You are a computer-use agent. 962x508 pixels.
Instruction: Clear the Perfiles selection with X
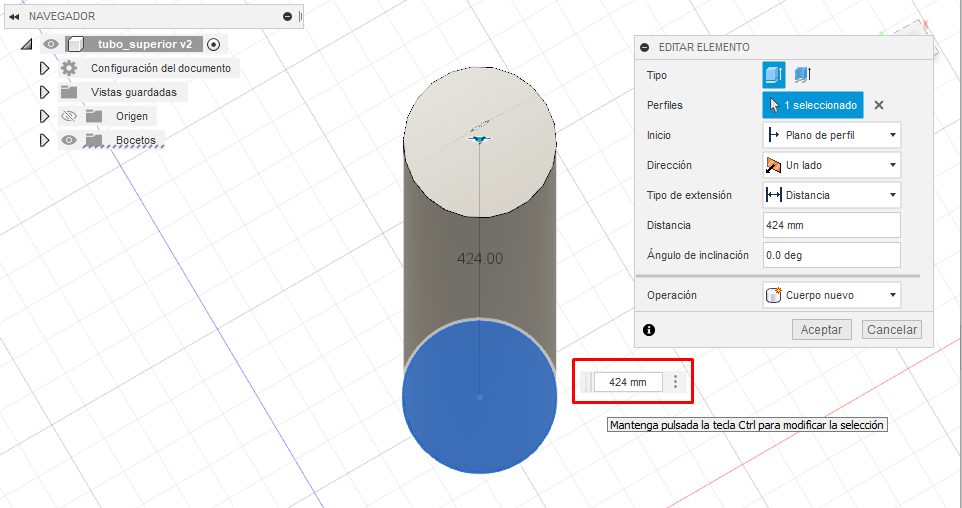coord(879,105)
